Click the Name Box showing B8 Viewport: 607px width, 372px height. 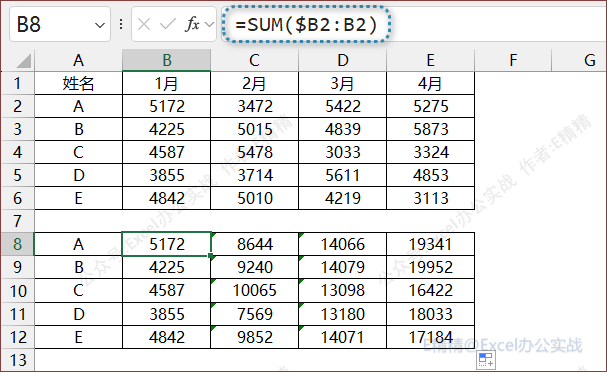click(x=60, y=24)
